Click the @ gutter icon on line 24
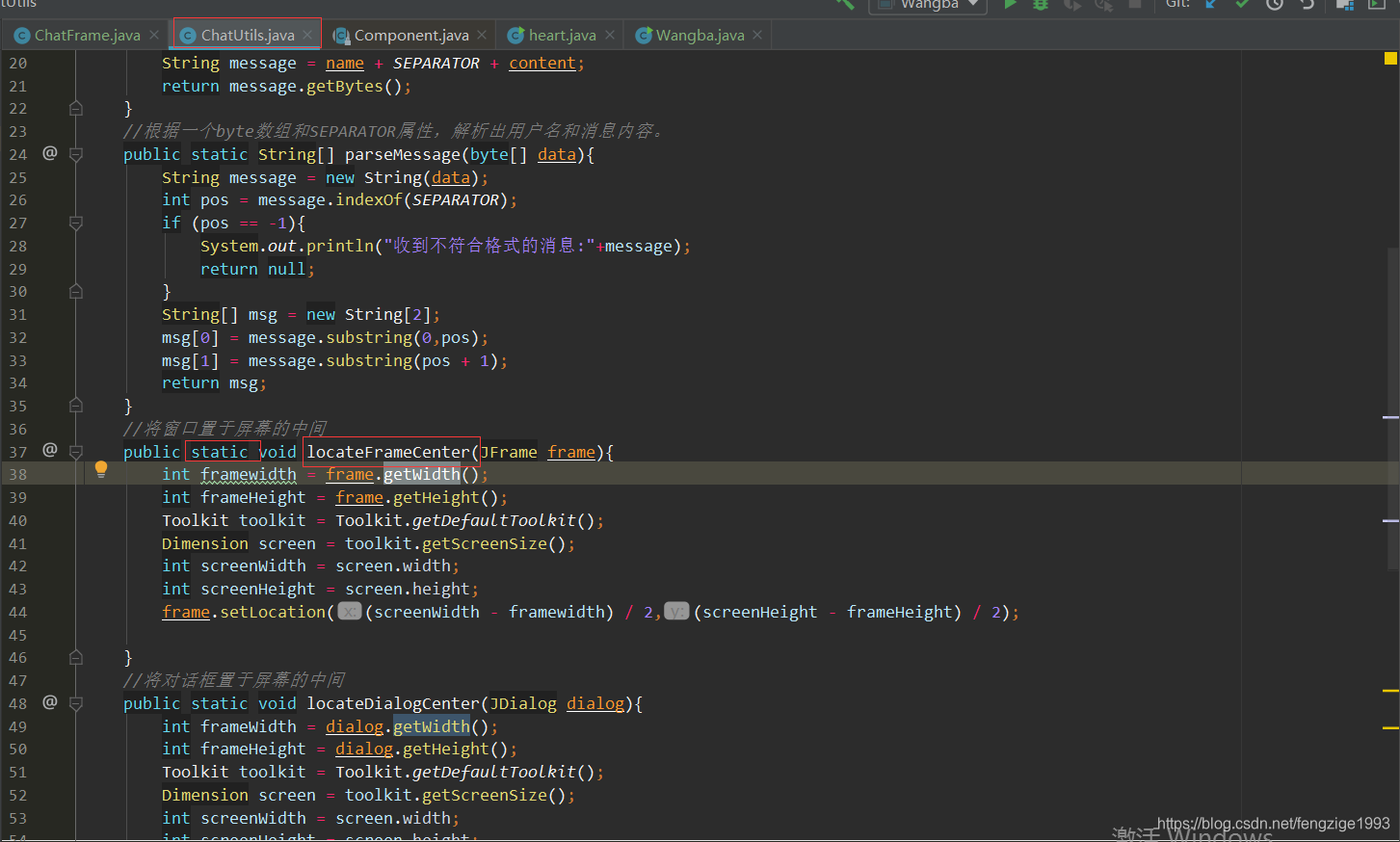 (x=50, y=152)
